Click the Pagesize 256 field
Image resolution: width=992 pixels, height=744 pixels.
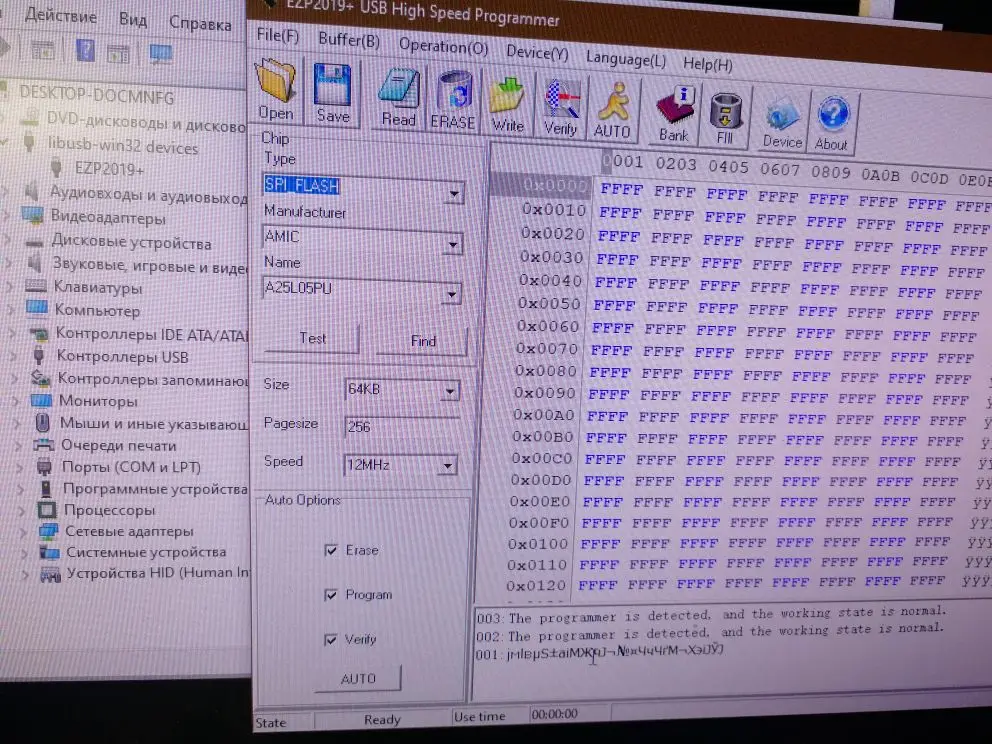tap(401, 427)
